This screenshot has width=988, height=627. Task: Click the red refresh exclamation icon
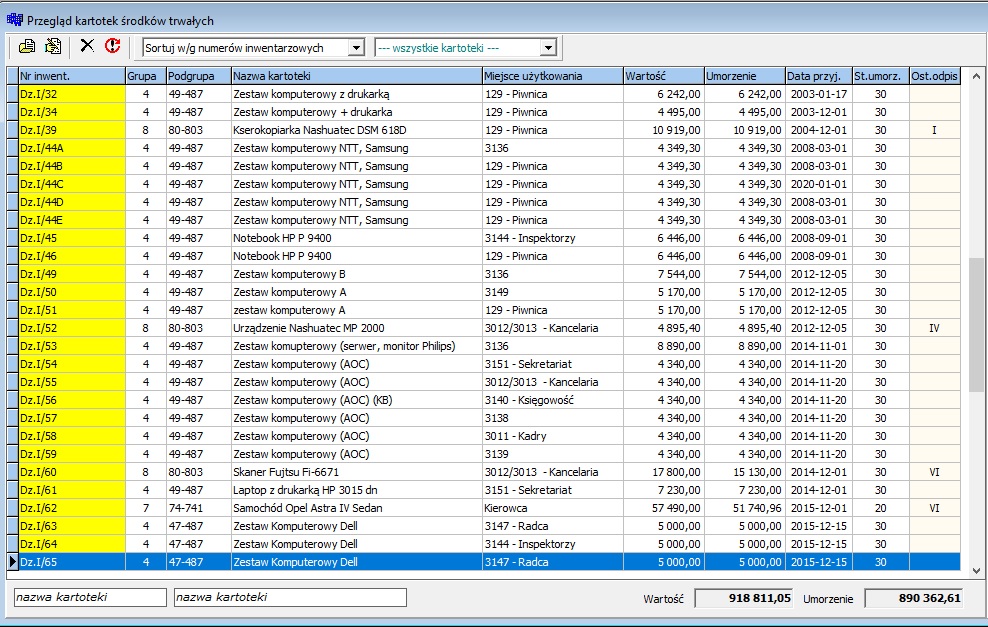tap(113, 45)
